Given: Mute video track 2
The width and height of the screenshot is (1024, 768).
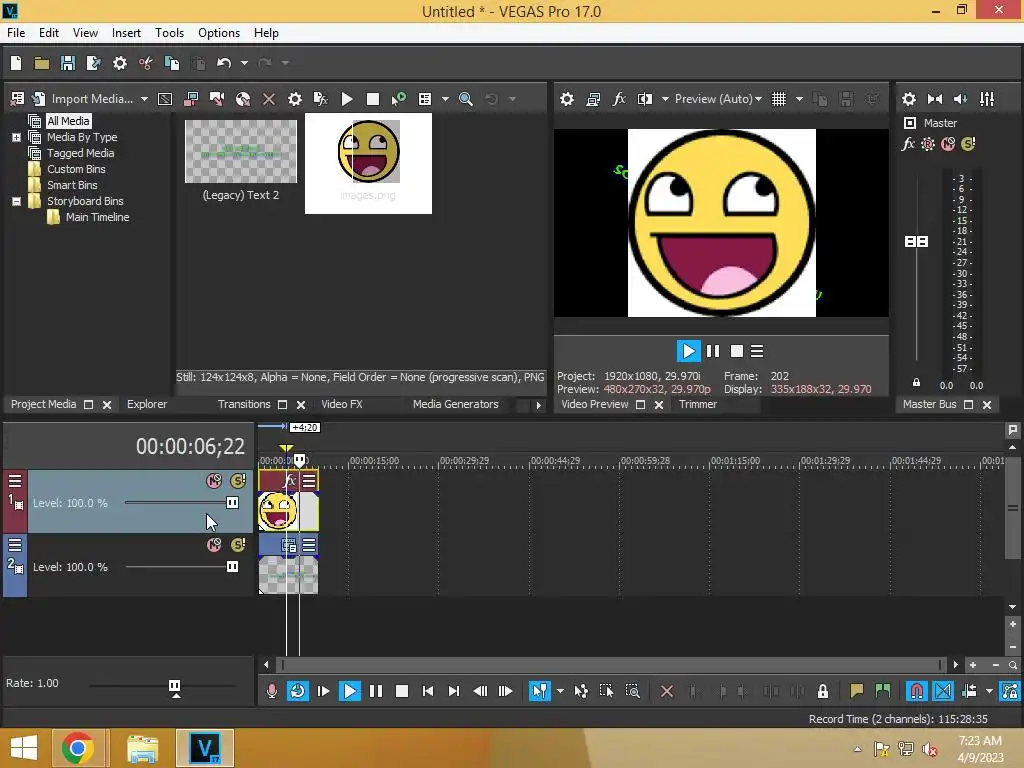Looking at the screenshot, I should tap(214, 545).
